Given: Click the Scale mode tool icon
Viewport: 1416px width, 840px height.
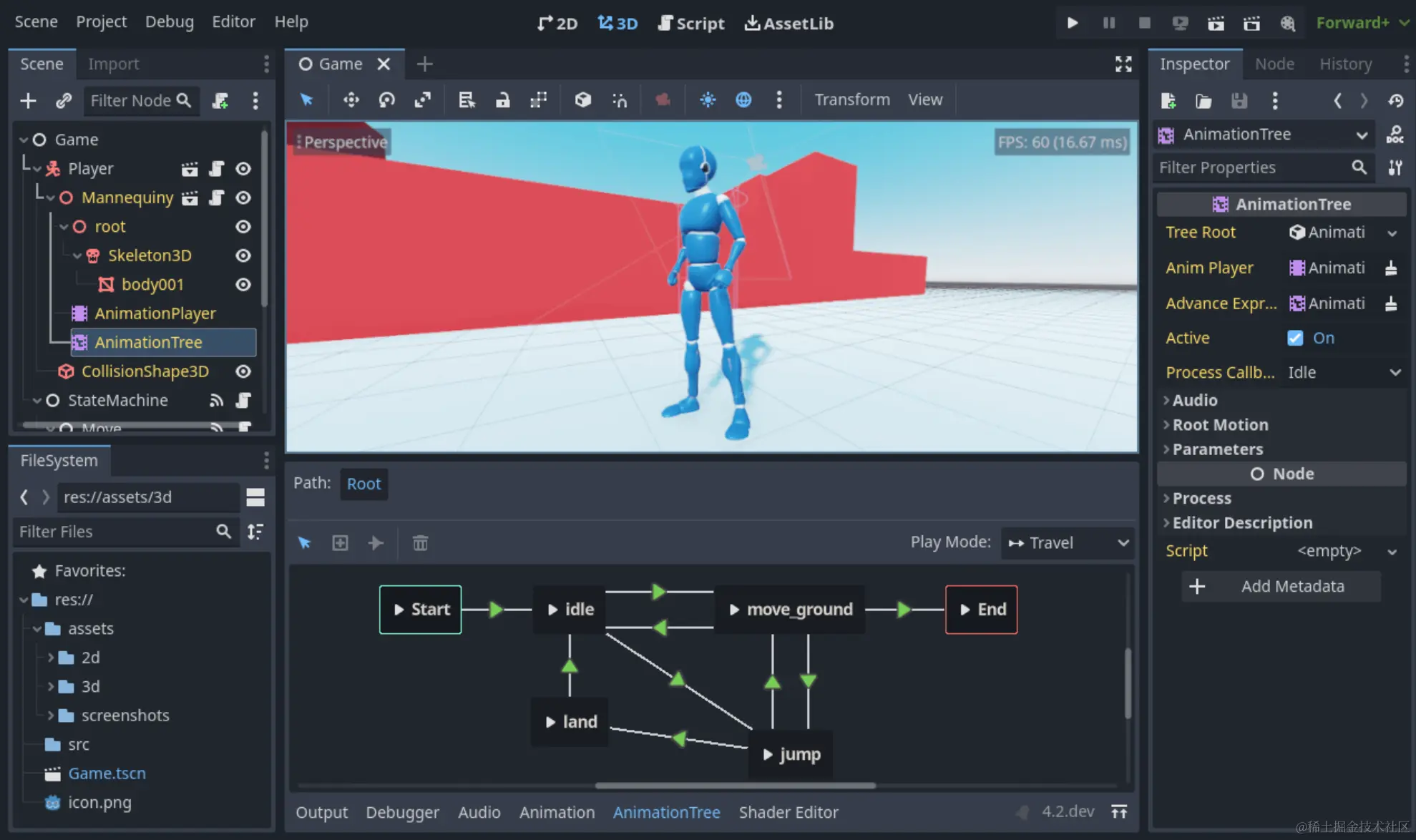Looking at the screenshot, I should click(x=422, y=100).
